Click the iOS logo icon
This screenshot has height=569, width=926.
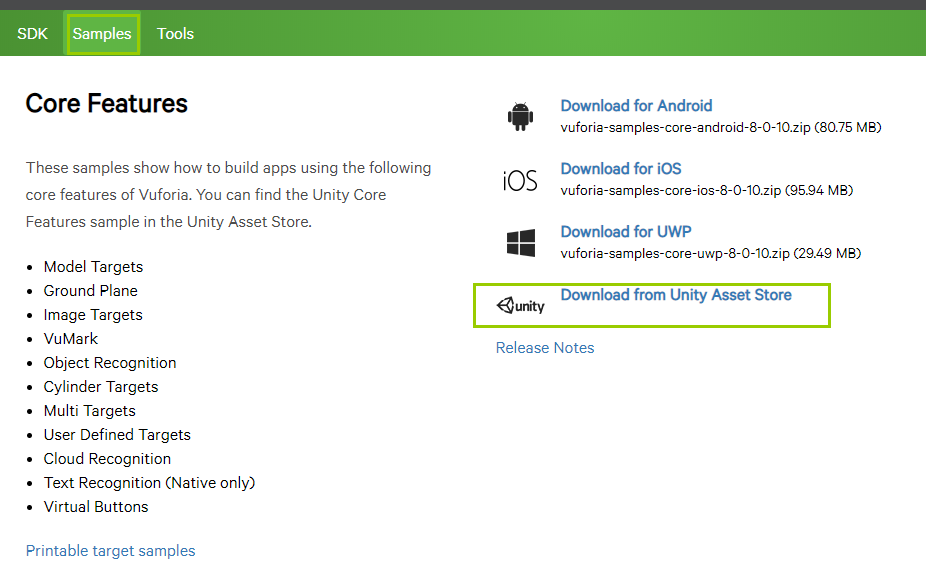pos(520,180)
